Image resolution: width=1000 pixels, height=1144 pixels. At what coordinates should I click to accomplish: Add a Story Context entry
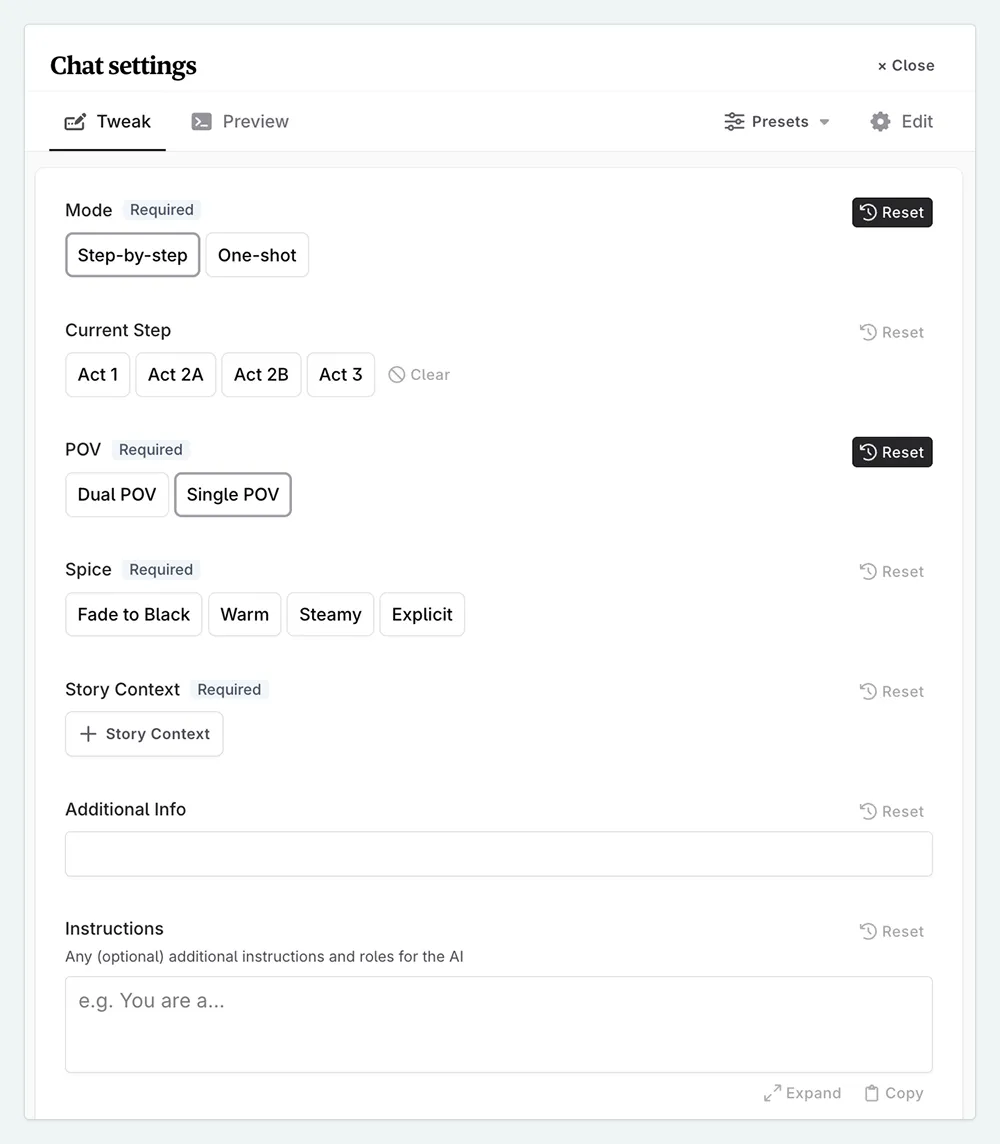coord(143,733)
